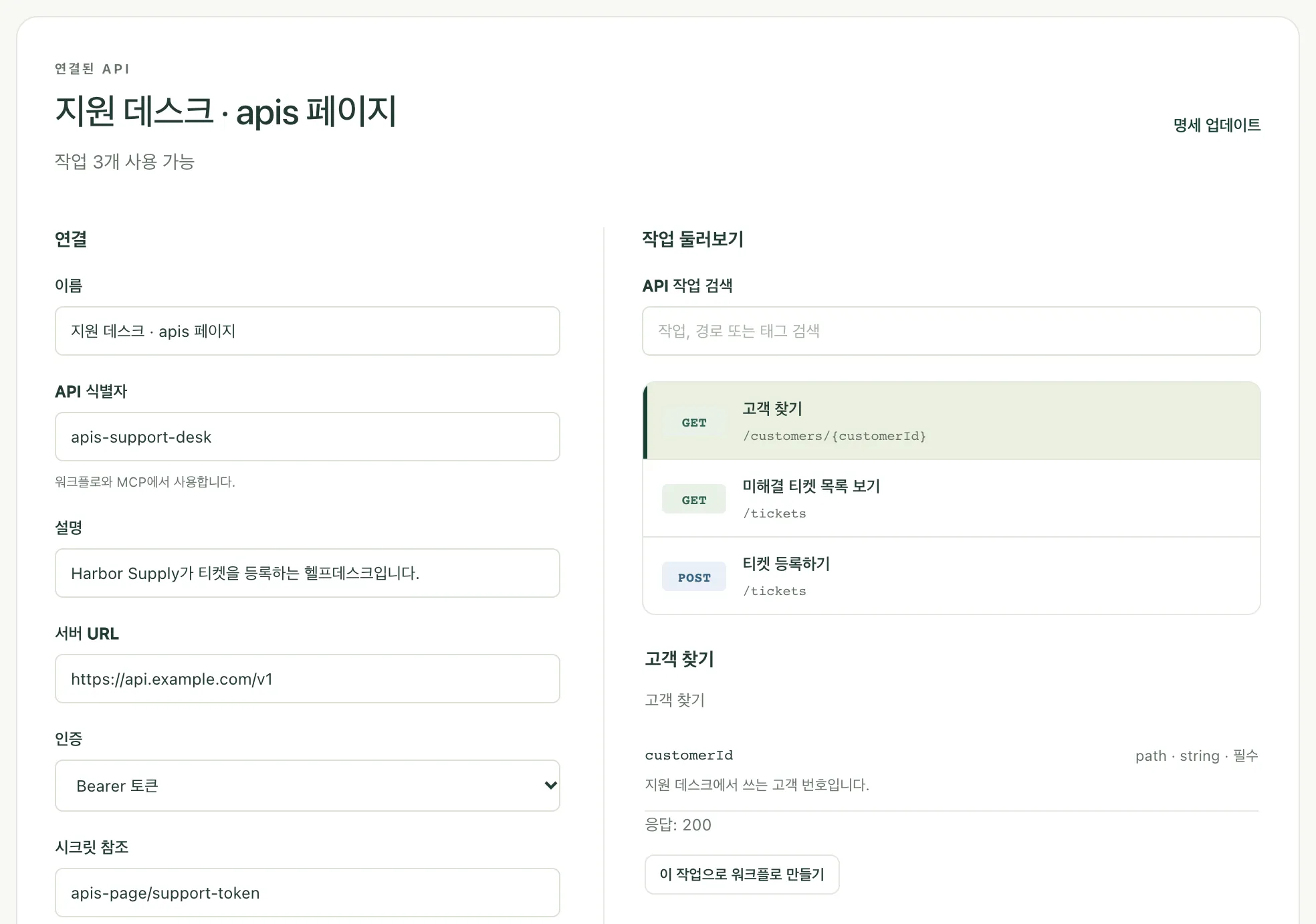1316x924 pixels.
Task: Click GET badge beside 미해결 티켓 목록 보기
Action: coord(694,499)
